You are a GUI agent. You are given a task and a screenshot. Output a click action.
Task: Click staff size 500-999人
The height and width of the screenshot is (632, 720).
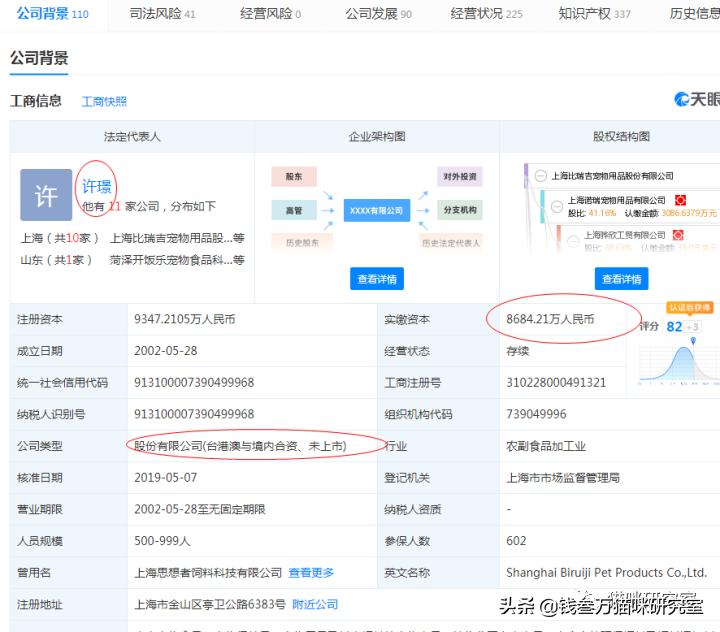coord(162,541)
